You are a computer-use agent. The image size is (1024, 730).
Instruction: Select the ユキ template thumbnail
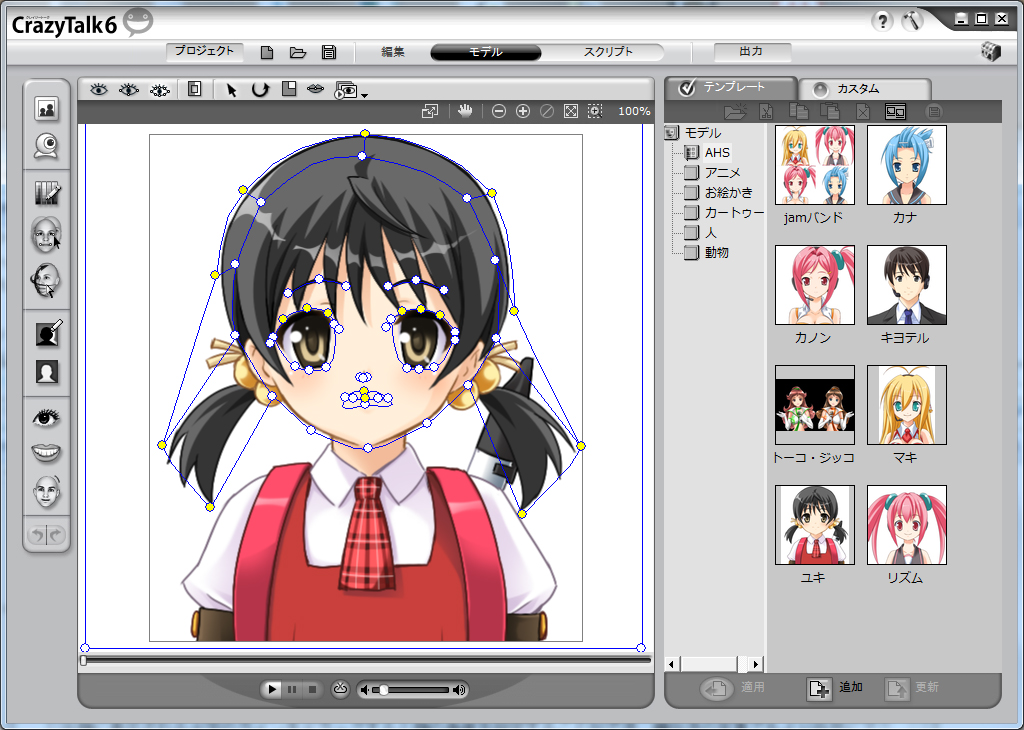(814, 525)
